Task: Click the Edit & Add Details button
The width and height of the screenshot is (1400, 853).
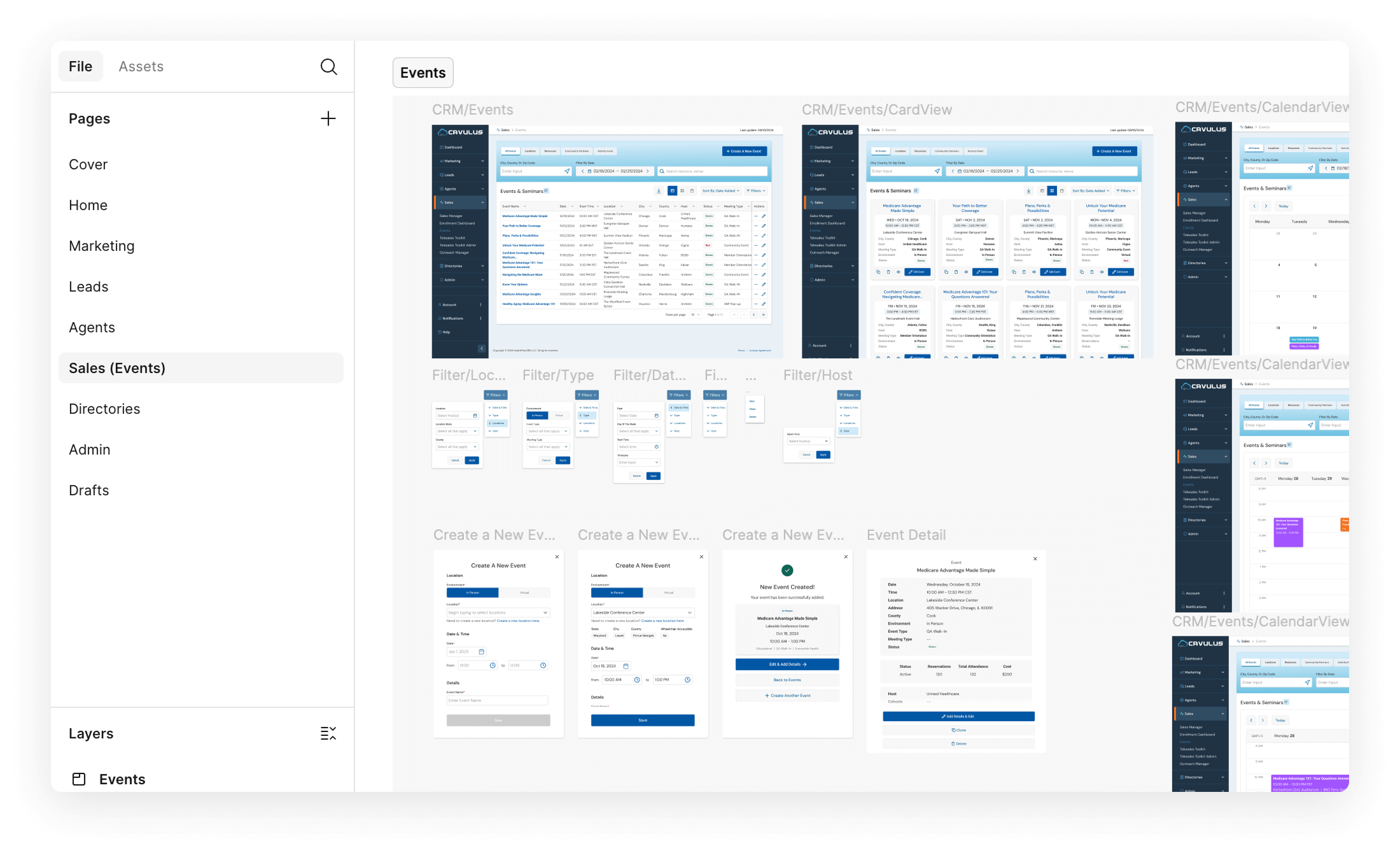Action: (x=787, y=664)
